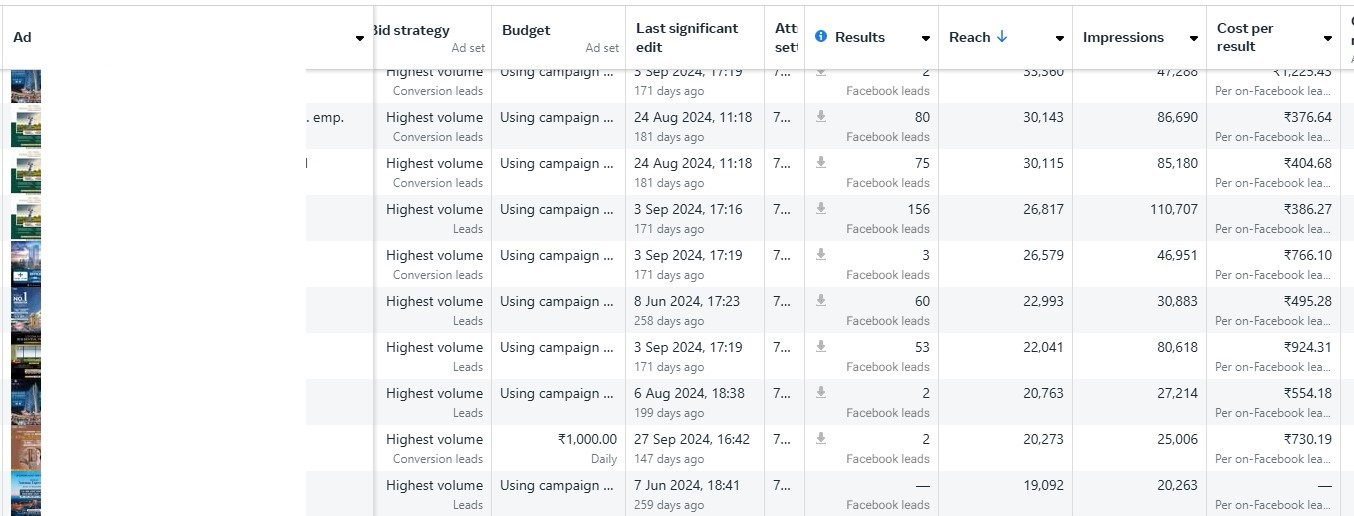1354x516 pixels.
Task: Download leads for the ad with 53 results
Action: tap(821, 347)
